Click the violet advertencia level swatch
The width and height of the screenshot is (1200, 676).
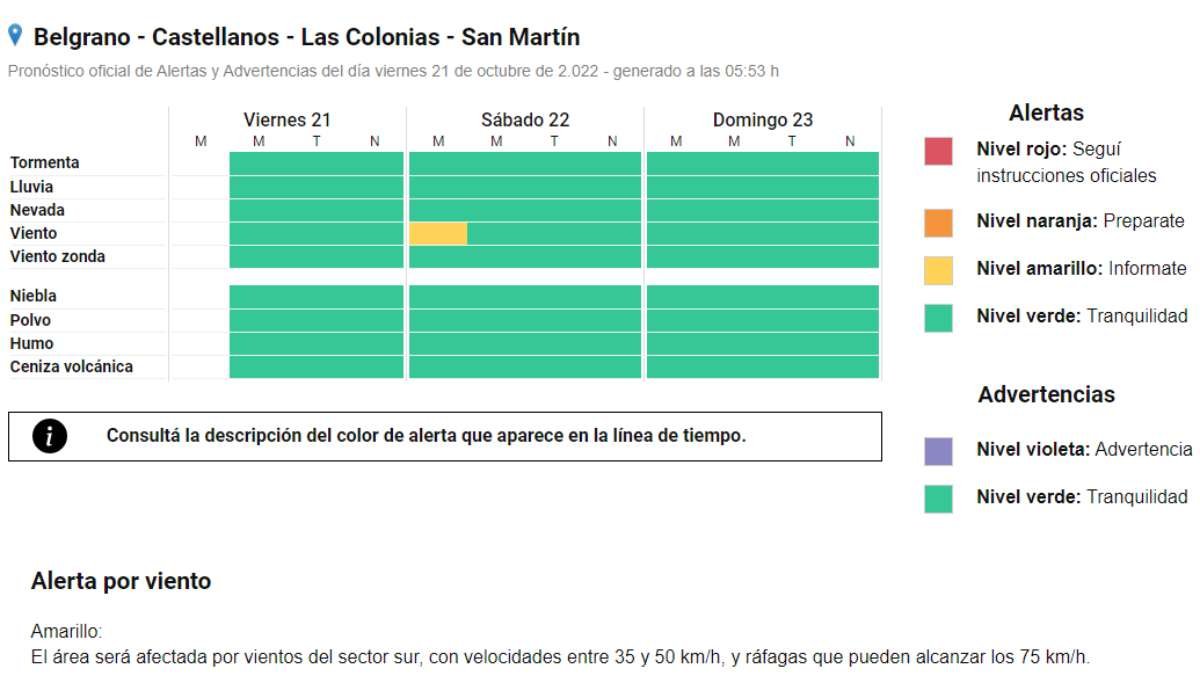click(x=938, y=451)
